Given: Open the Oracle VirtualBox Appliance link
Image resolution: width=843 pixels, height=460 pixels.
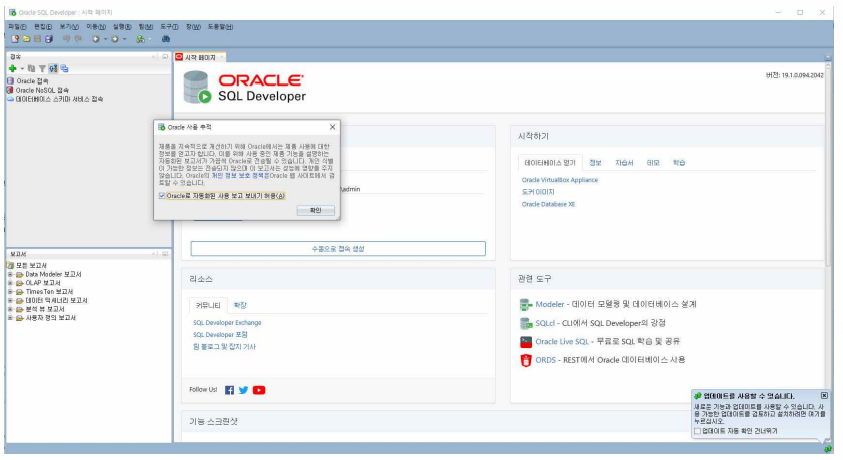Looking at the screenshot, I should pyautogui.click(x=560, y=180).
